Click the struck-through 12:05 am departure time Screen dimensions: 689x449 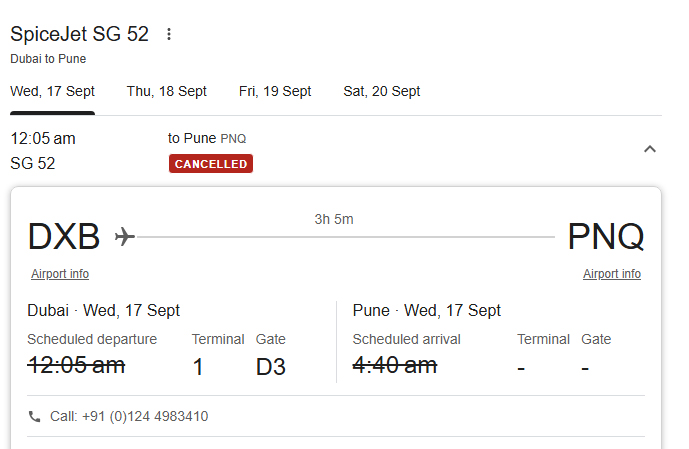pos(76,365)
